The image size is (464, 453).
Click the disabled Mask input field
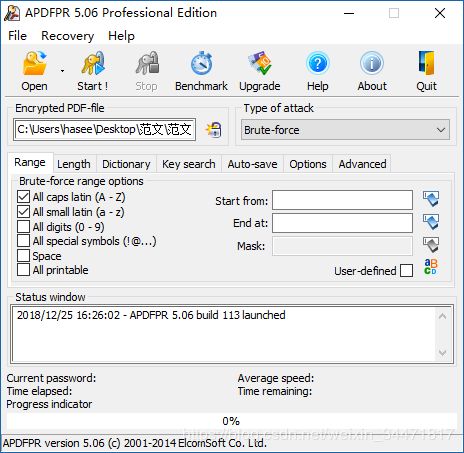coord(342,246)
